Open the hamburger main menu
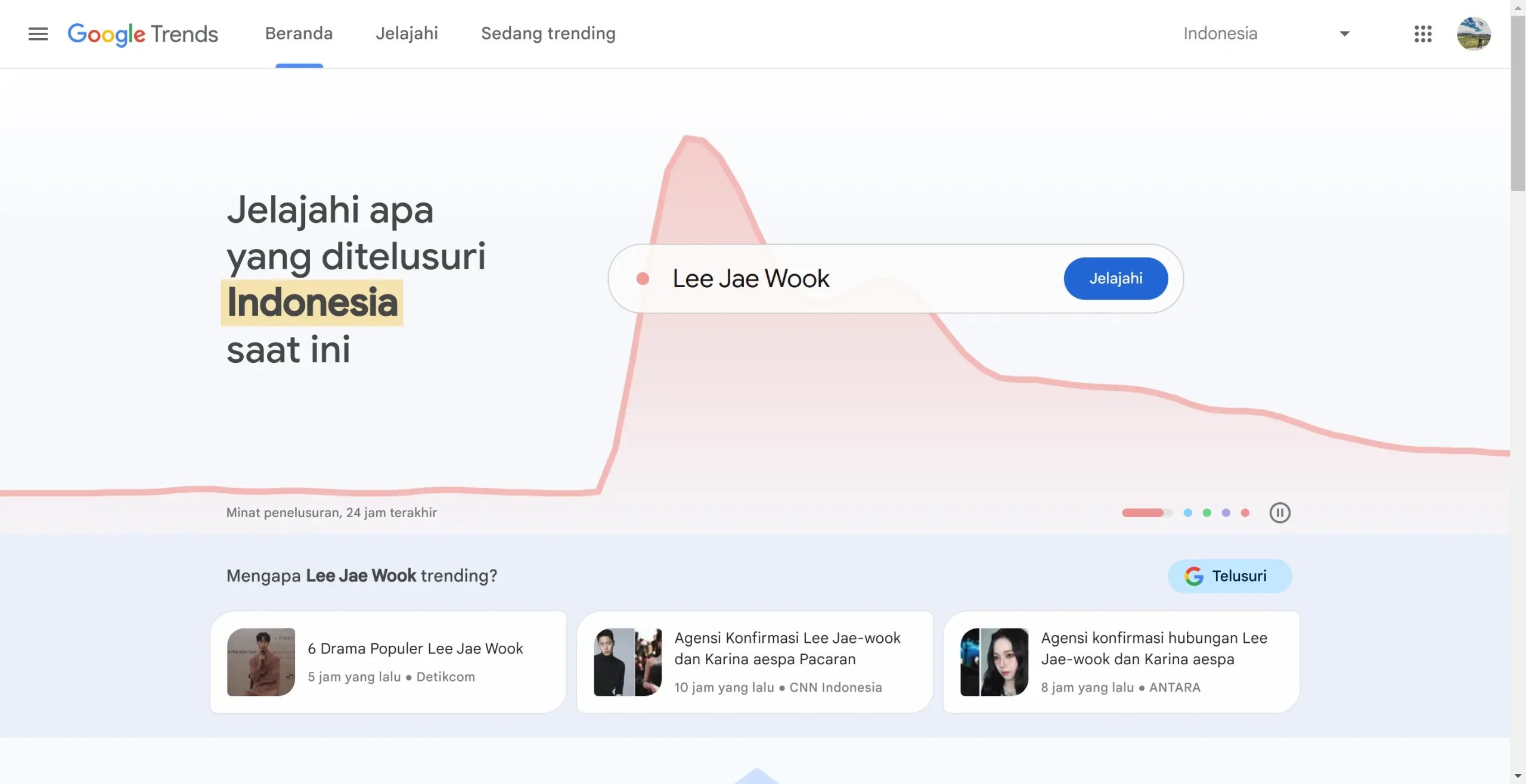 pos(38,34)
